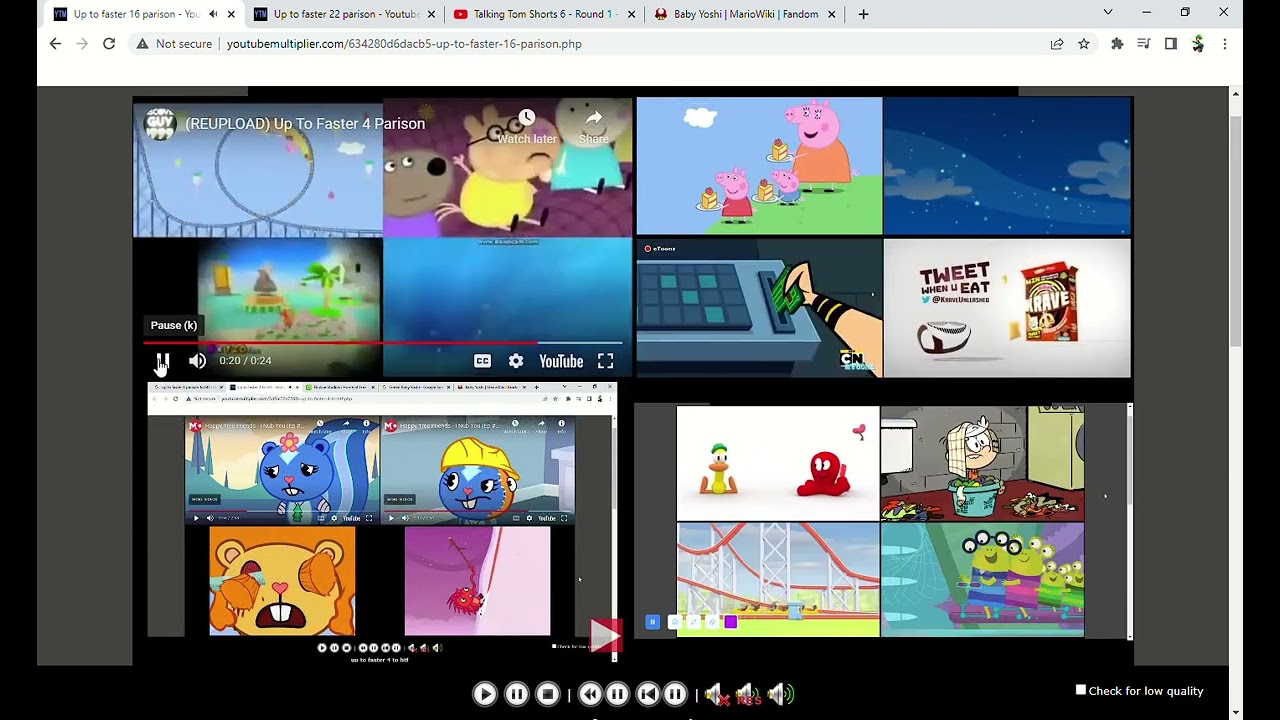Click the Peppa Pig cake video thumbnail
This screenshot has height=720, width=1280.
coord(760,166)
